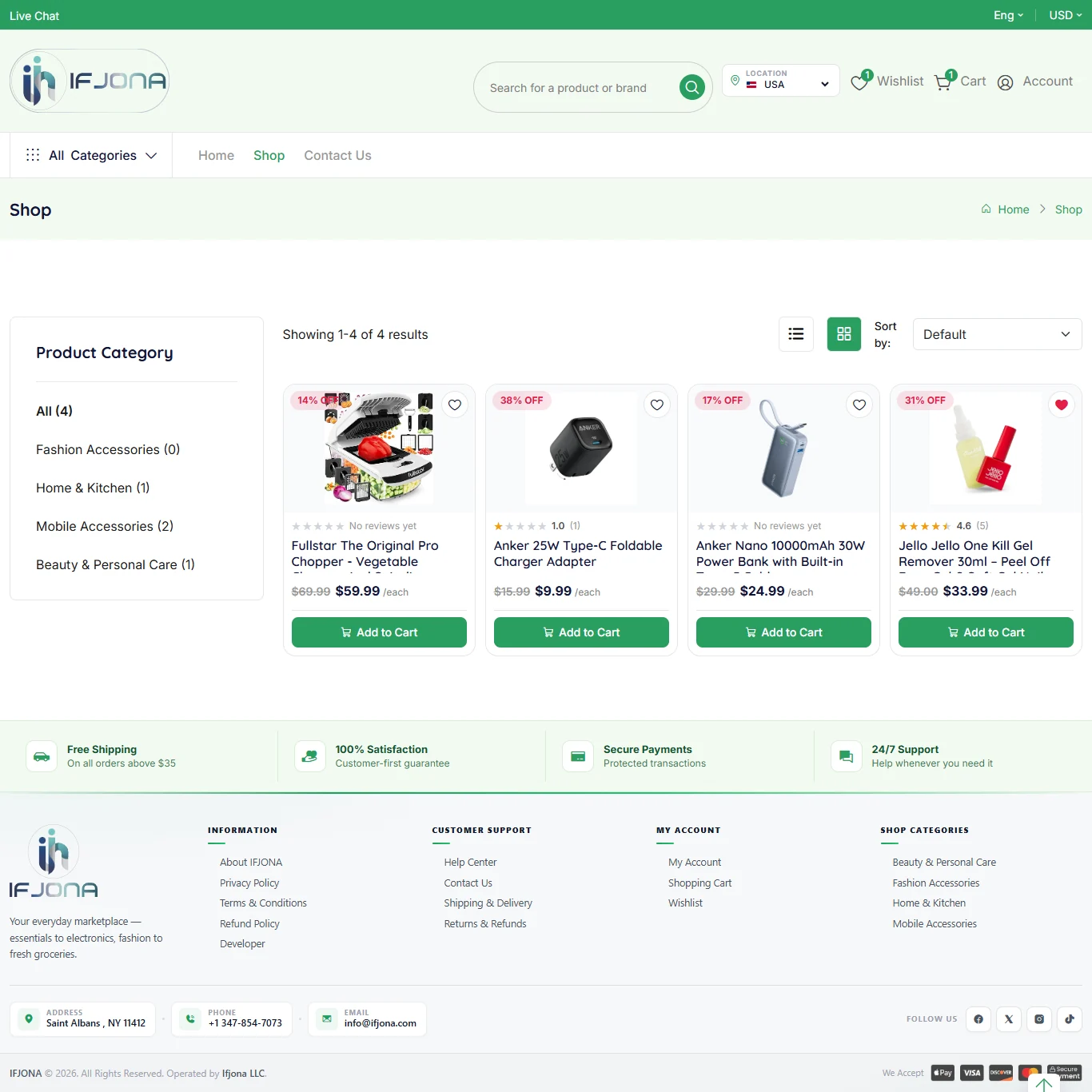Filter by Home & Kitchen category

pyautogui.click(x=93, y=488)
